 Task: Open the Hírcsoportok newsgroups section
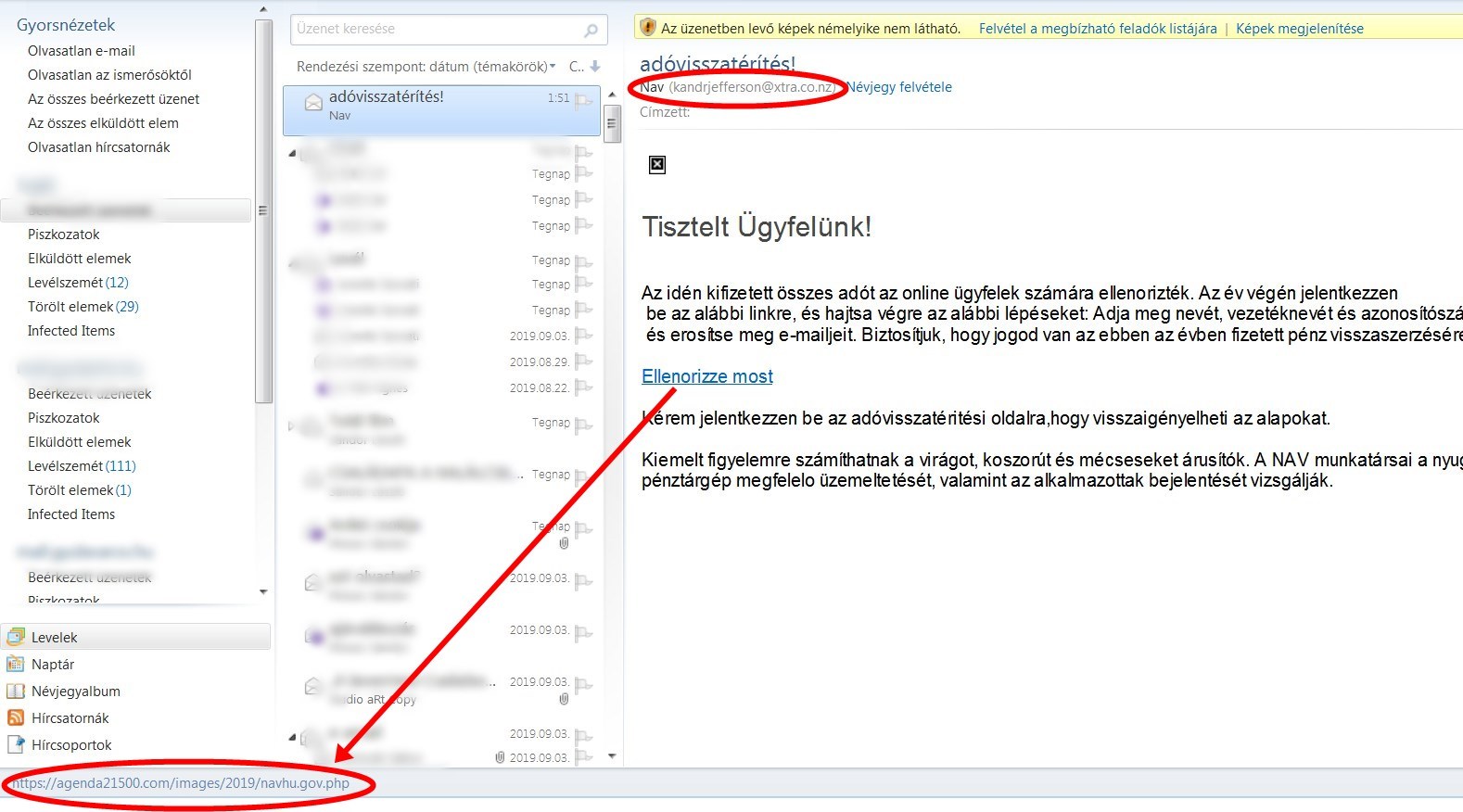click(x=71, y=745)
